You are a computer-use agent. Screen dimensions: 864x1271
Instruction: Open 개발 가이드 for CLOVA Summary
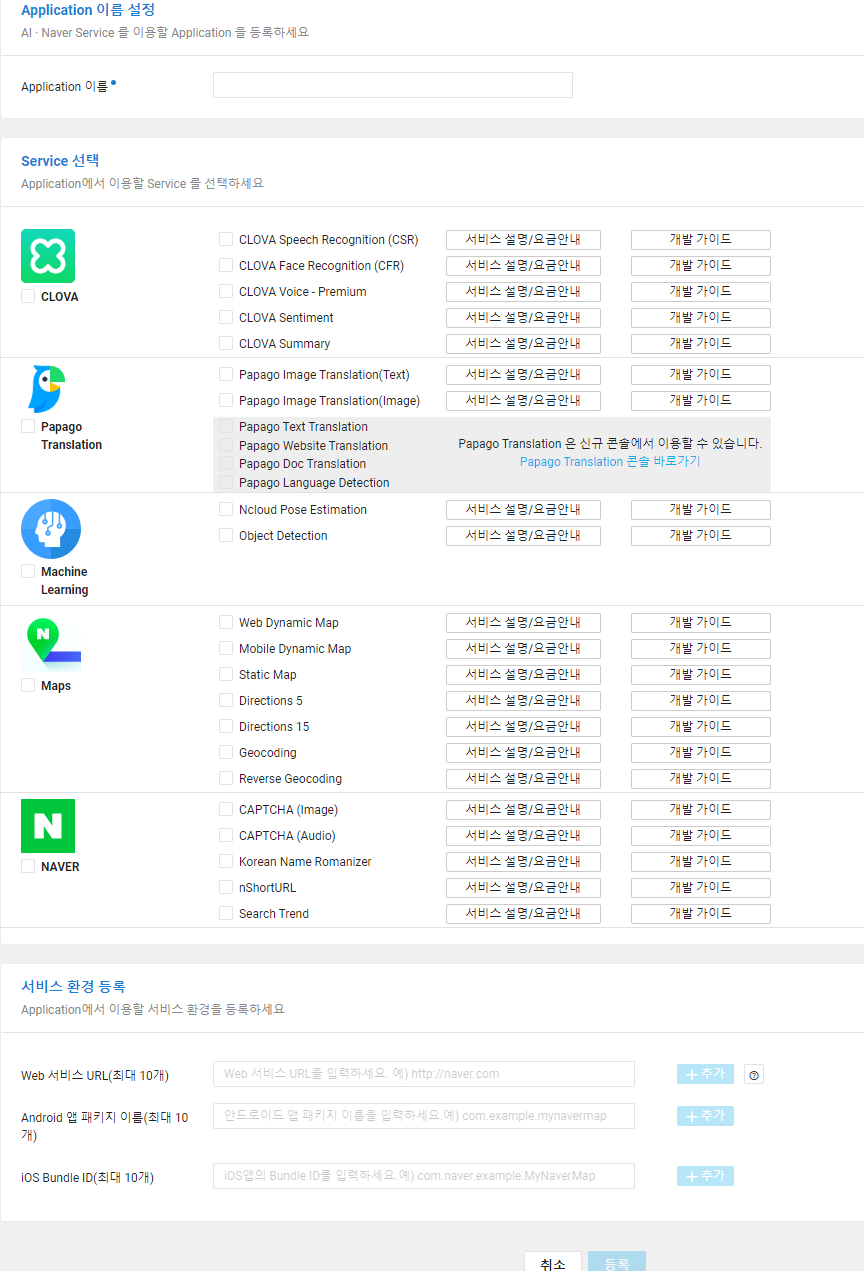click(701, 344)
